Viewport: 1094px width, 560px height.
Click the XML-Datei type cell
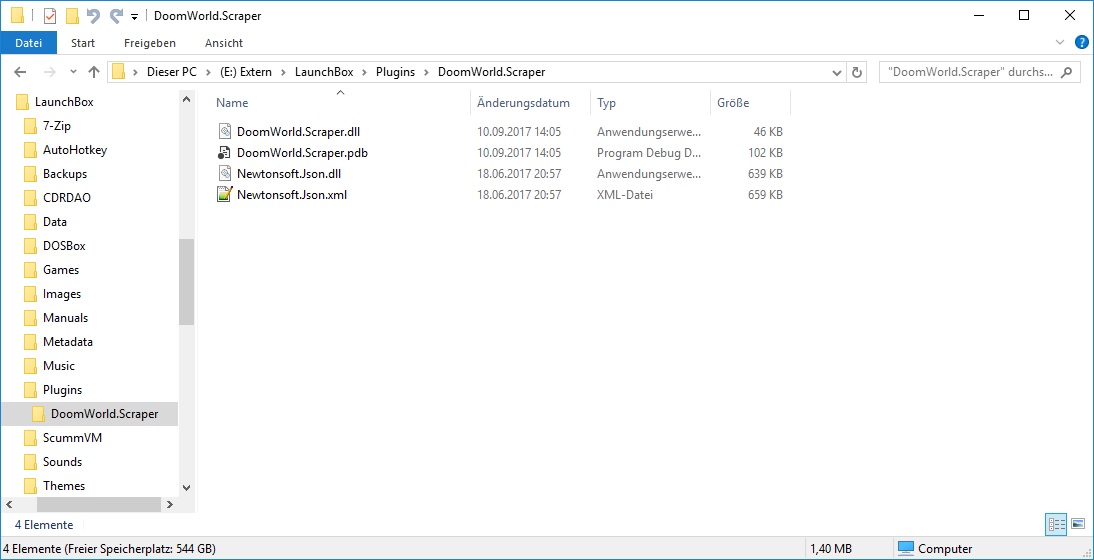[625, 195]
